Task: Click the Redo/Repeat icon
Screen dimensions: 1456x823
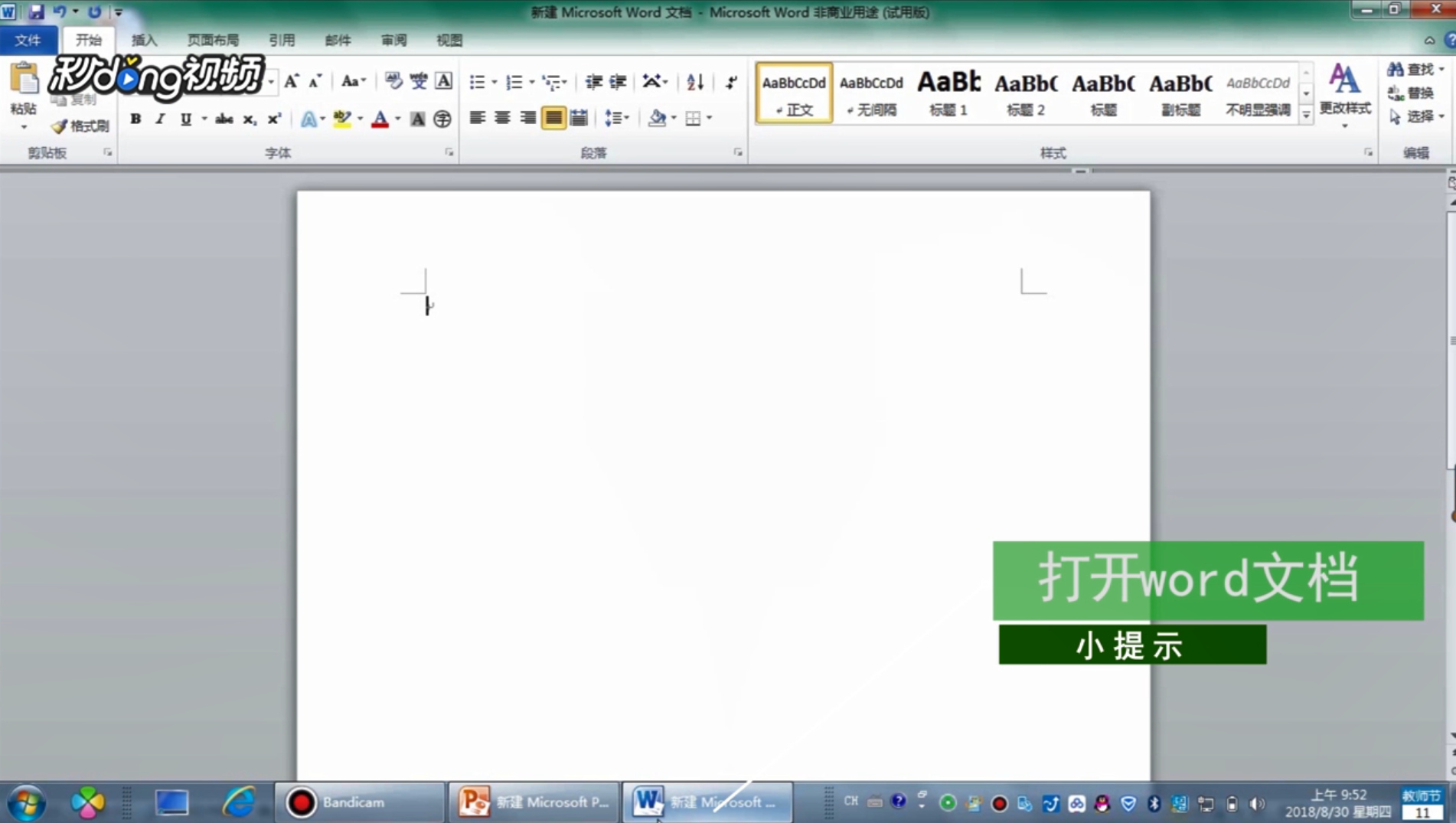Action: coord(94,11)
